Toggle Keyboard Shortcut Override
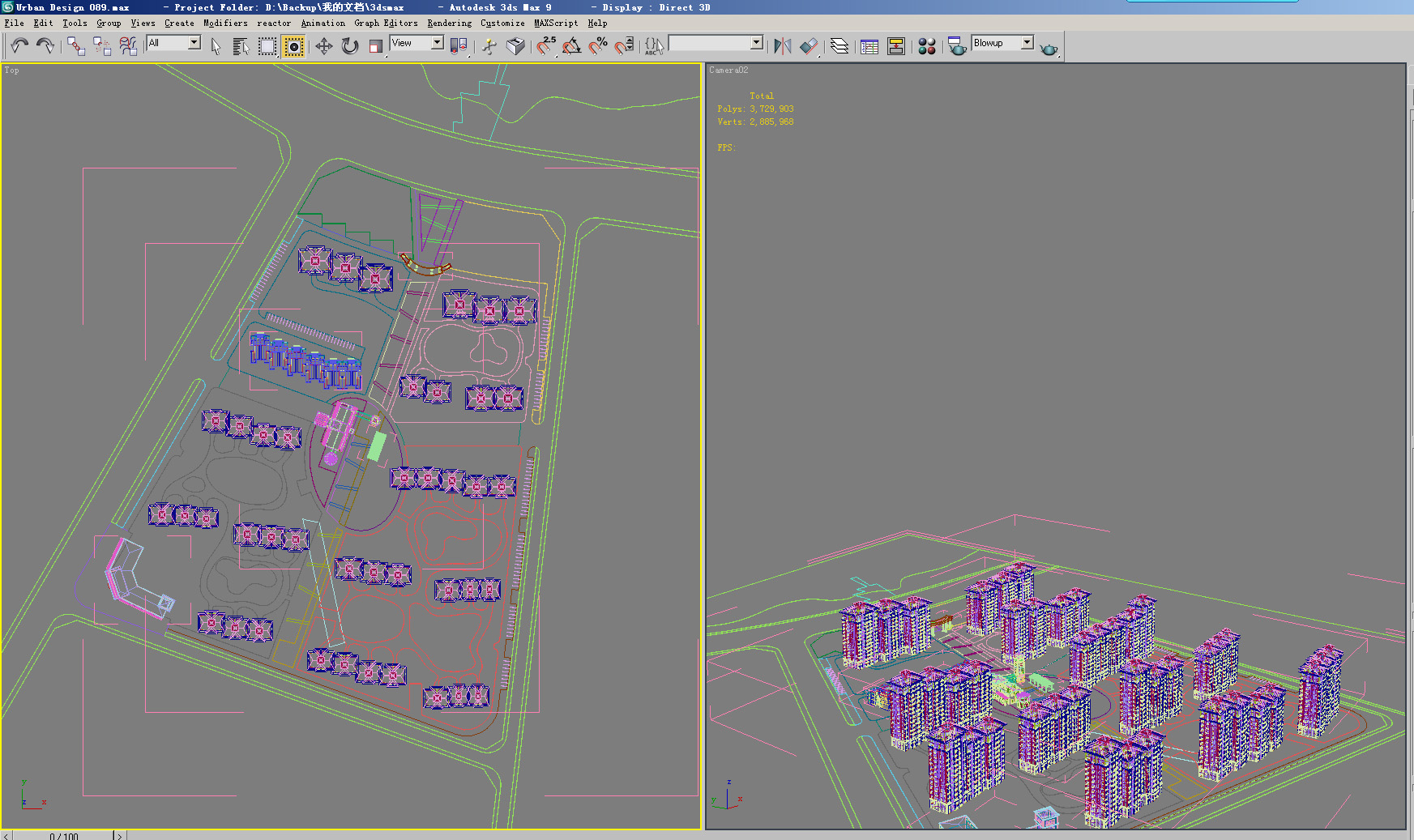Image resolution: width=1414 pixels, height=840 pixels. [x=515, y=46]
